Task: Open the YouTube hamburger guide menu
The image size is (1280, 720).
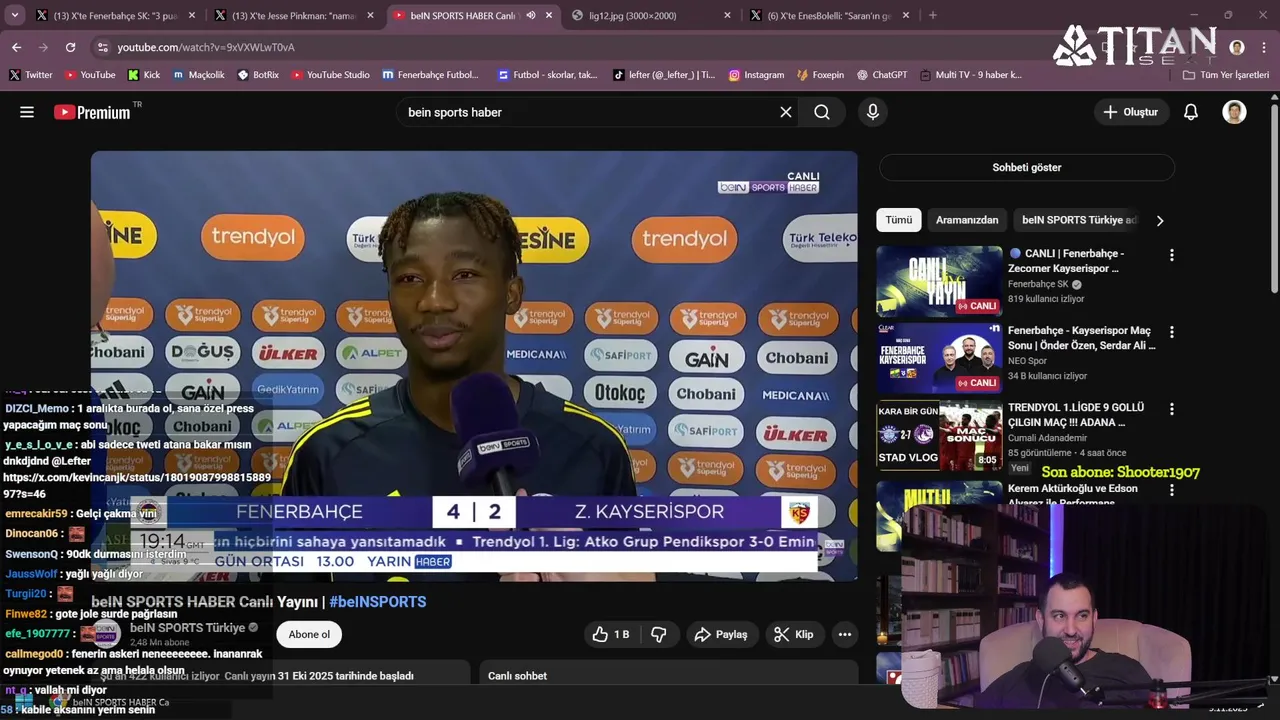Action: [x=27, y=112]
